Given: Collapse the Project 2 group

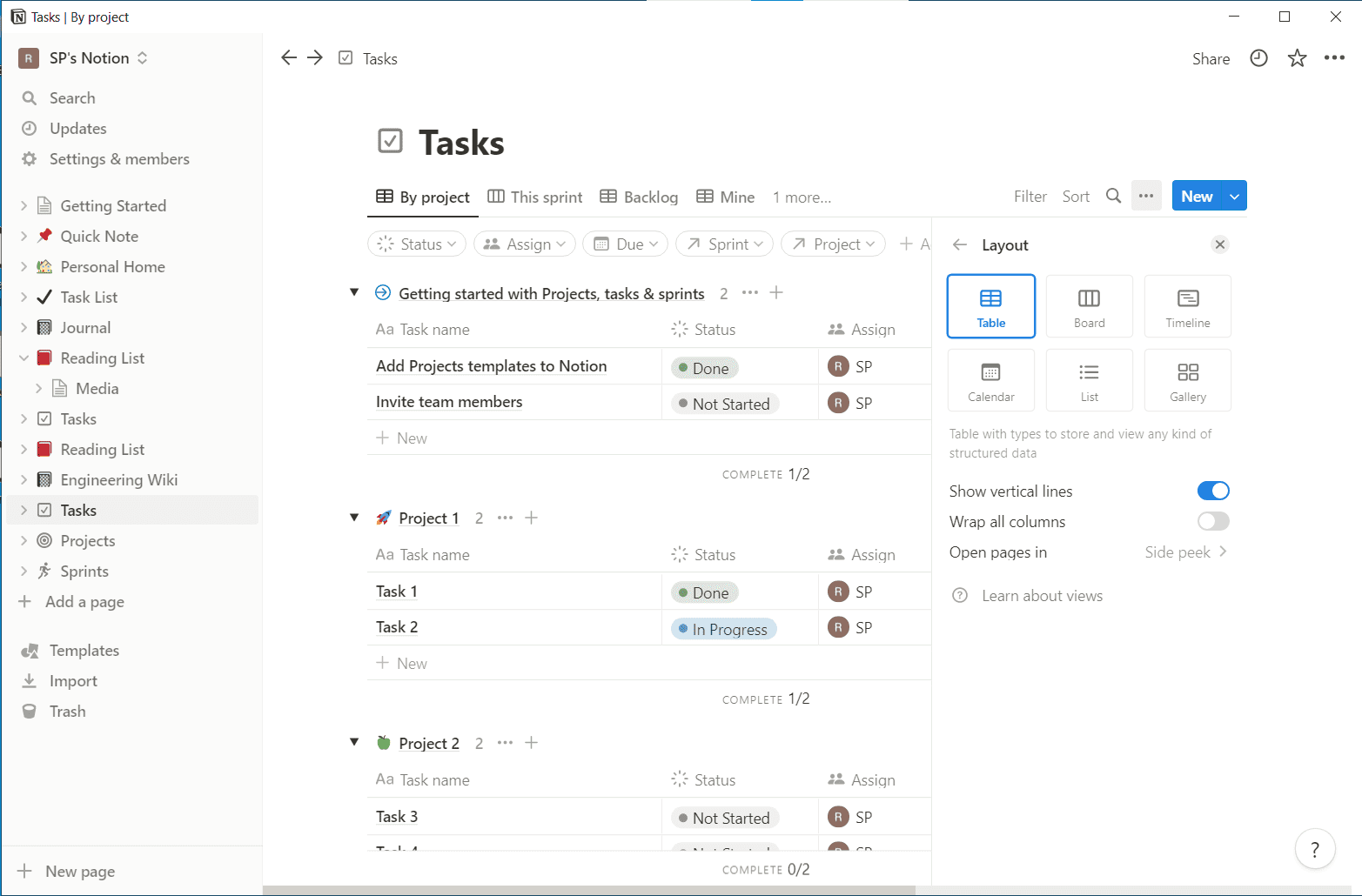Looking at the screenshot, I should point(354,742).
